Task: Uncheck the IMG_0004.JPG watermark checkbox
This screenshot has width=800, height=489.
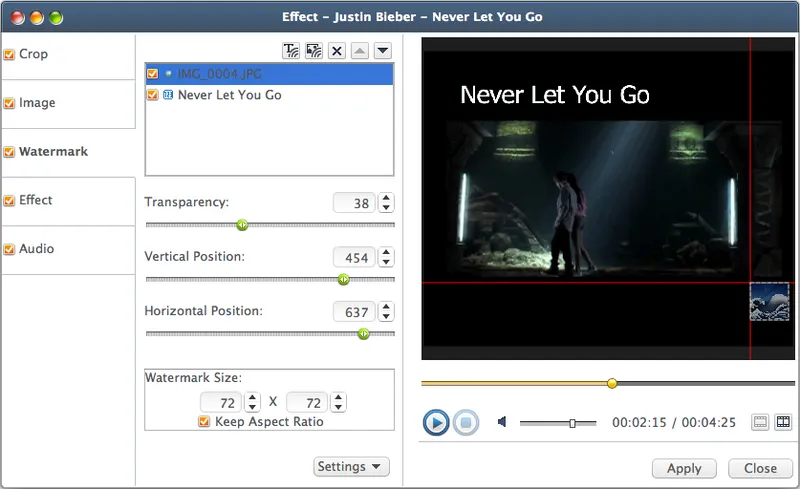Action: (153, 74)
